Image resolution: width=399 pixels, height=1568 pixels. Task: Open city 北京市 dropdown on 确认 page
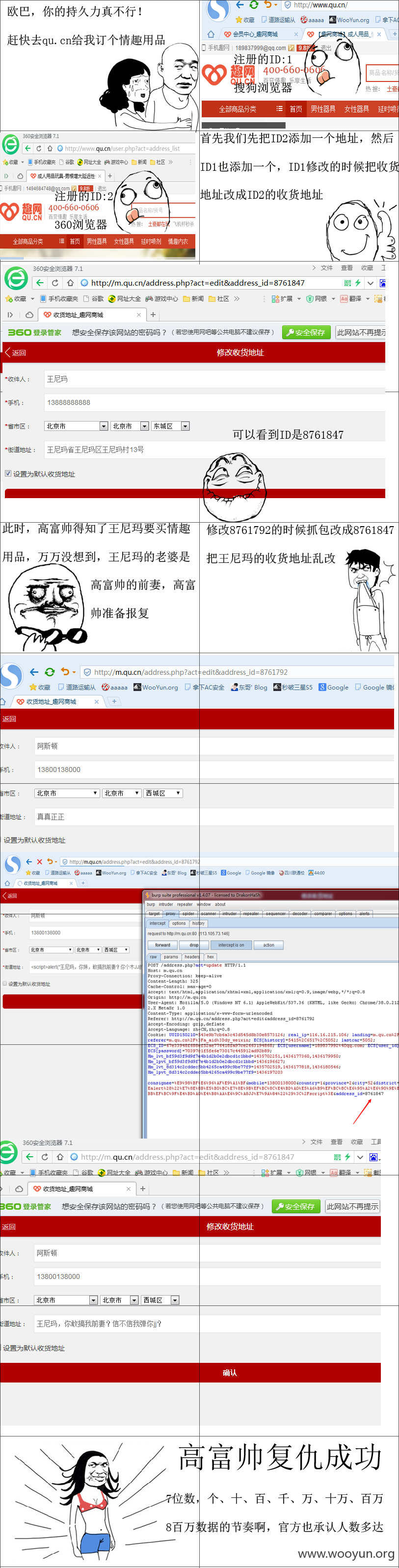119,1300
